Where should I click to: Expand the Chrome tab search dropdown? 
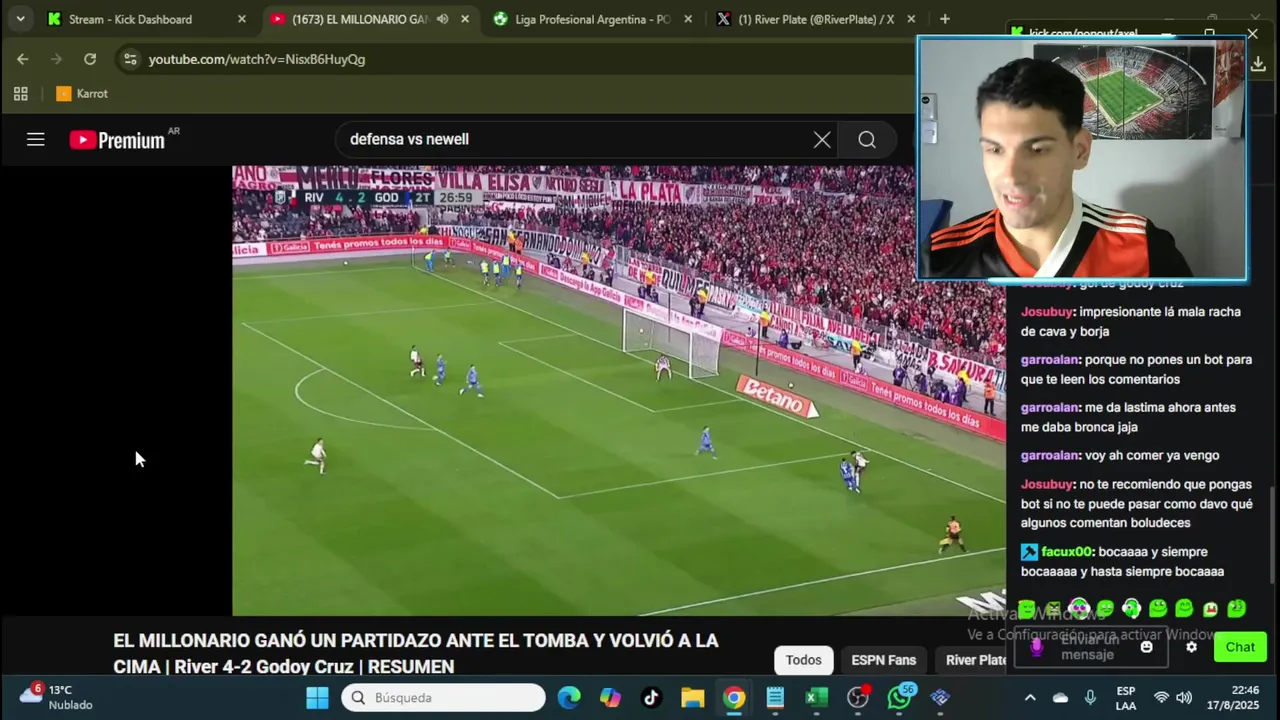pos(20,19)
